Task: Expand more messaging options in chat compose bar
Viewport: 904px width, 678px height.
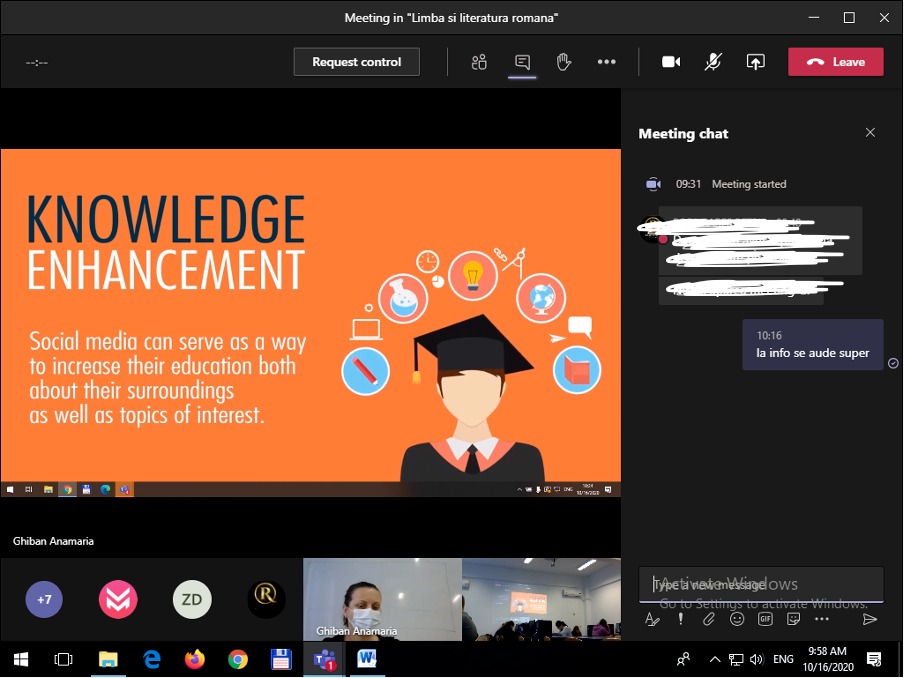Action: (x=822, y=619)
